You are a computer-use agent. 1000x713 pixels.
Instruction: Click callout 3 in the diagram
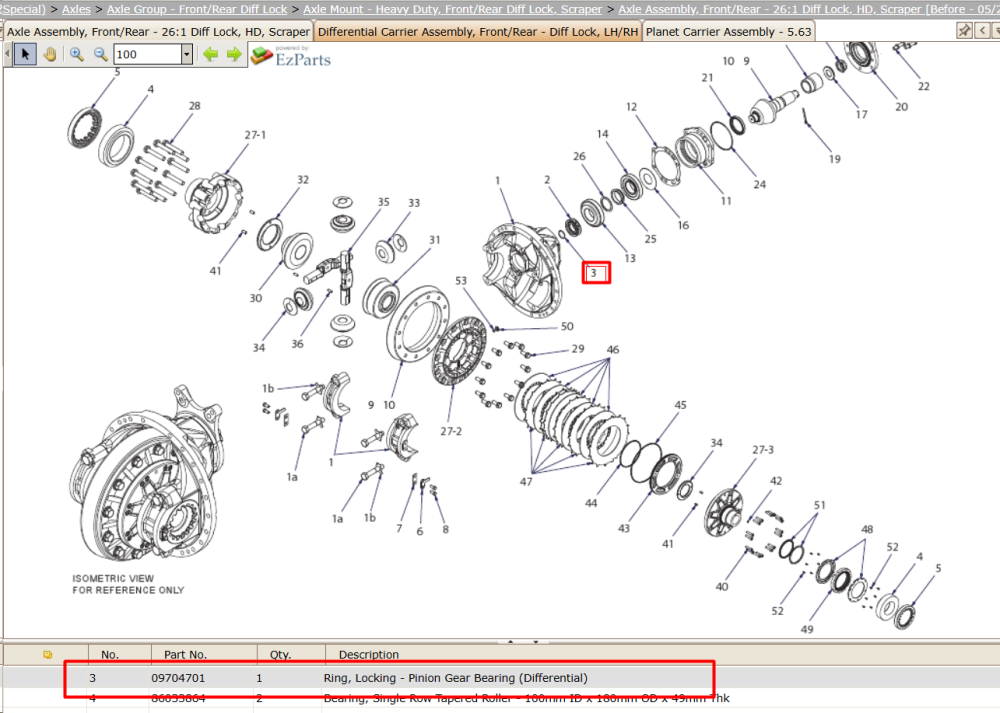[593, 273]
